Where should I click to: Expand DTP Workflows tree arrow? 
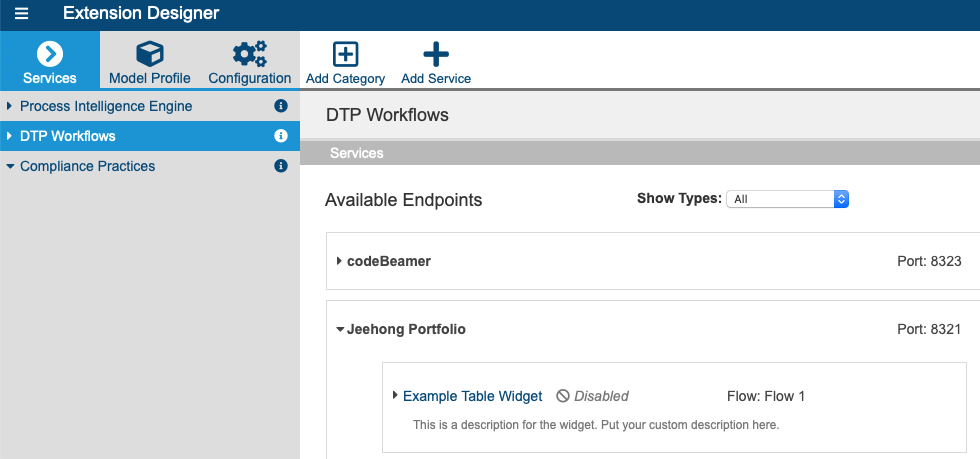(x=9, y=136)
